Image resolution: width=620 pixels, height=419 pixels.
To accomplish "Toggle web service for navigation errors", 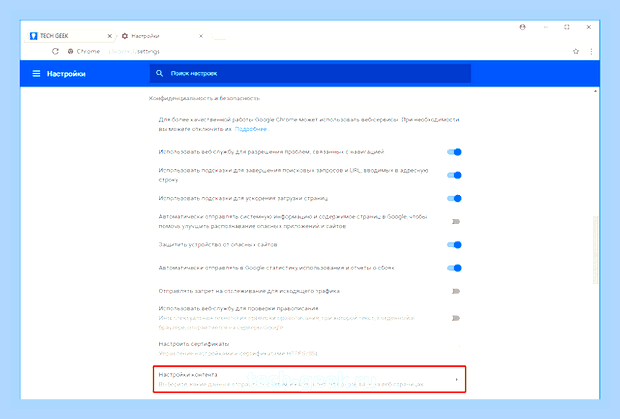I will 454,152.
